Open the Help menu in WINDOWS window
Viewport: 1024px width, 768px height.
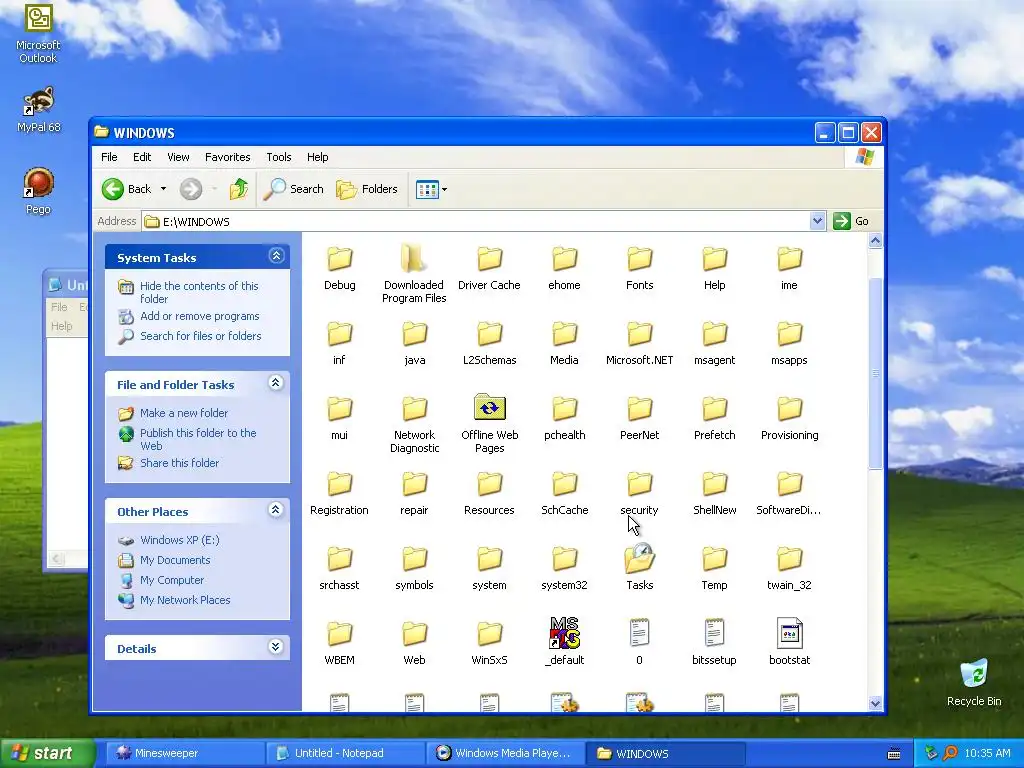click(317, 157)
